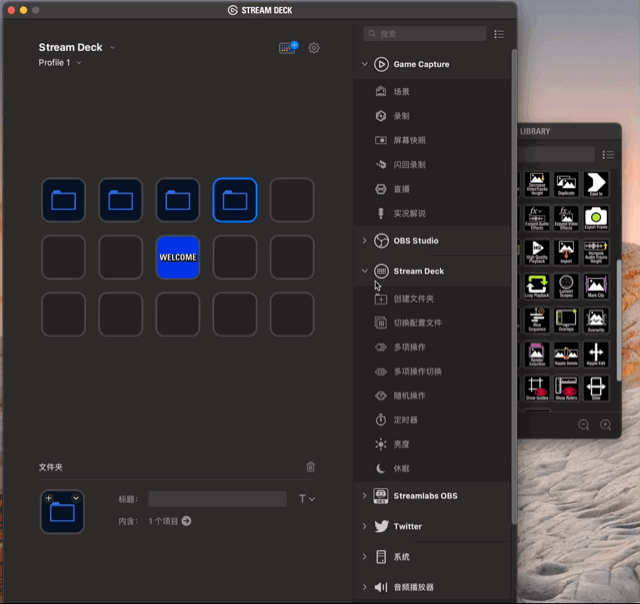Click Duplicate icon in Library window
640x604 pixels.
click(566, 184)
